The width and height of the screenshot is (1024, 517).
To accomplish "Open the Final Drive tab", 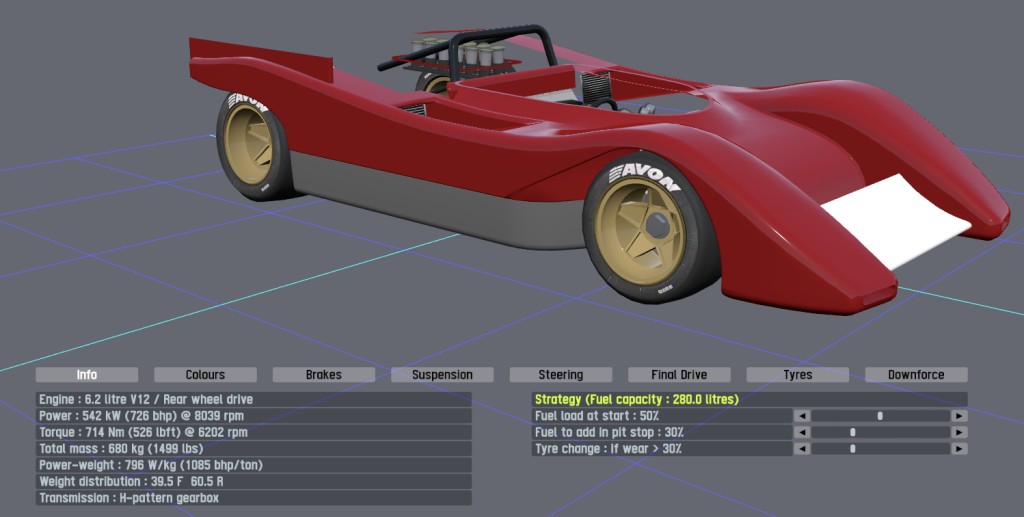I will tap(679, 375).
